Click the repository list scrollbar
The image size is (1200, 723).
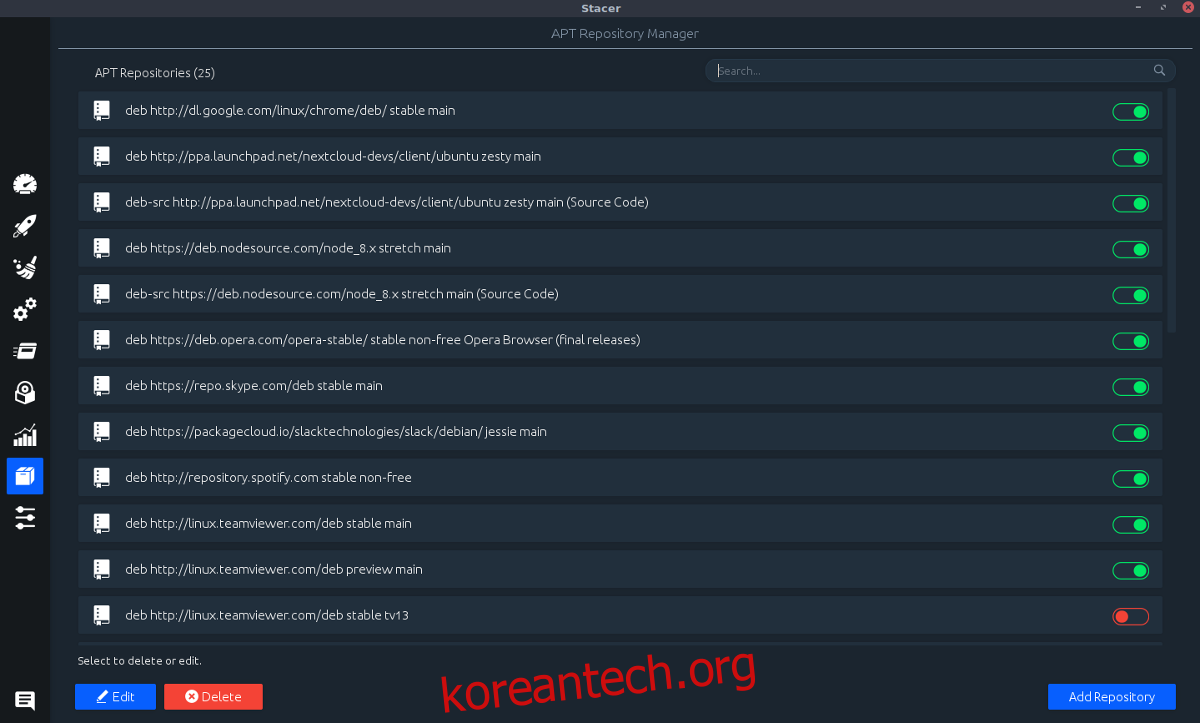coord(1172,210)
